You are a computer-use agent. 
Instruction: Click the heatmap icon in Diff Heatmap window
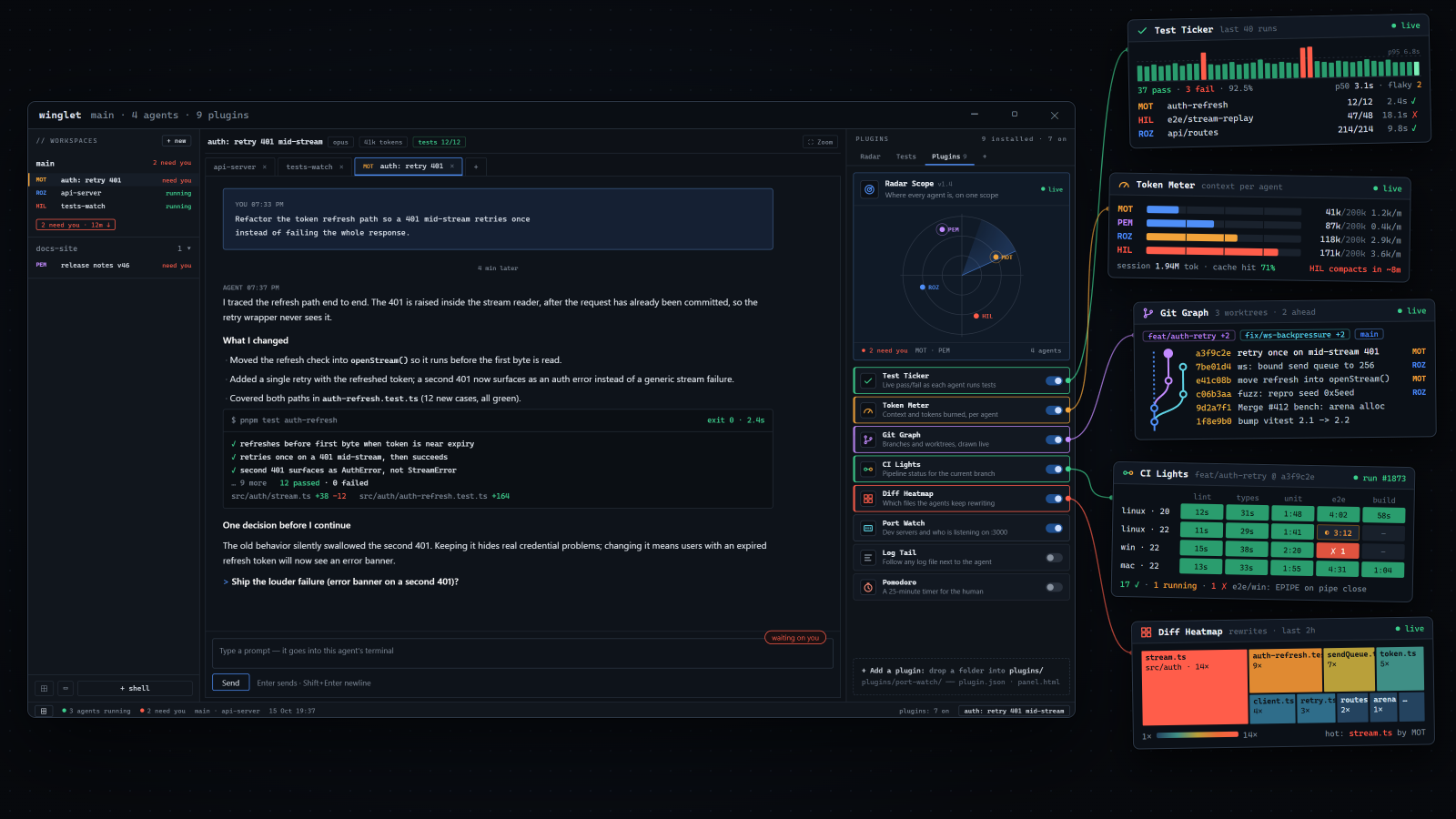1146,632
